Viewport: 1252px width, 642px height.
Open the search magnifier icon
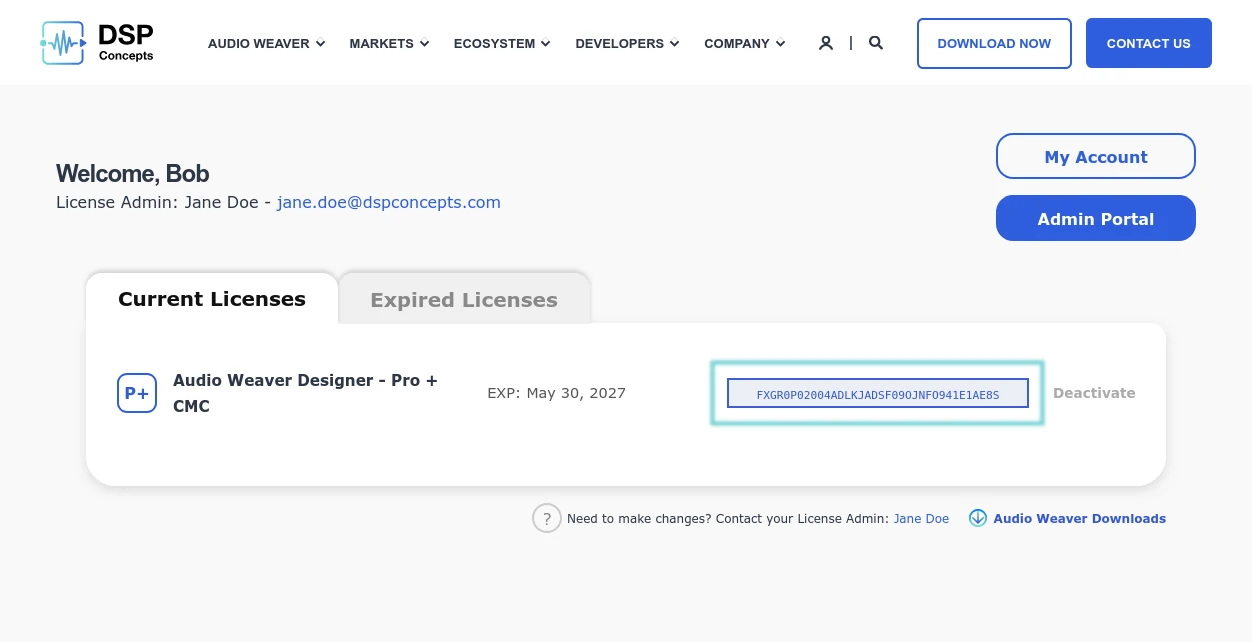pos(876,43)
